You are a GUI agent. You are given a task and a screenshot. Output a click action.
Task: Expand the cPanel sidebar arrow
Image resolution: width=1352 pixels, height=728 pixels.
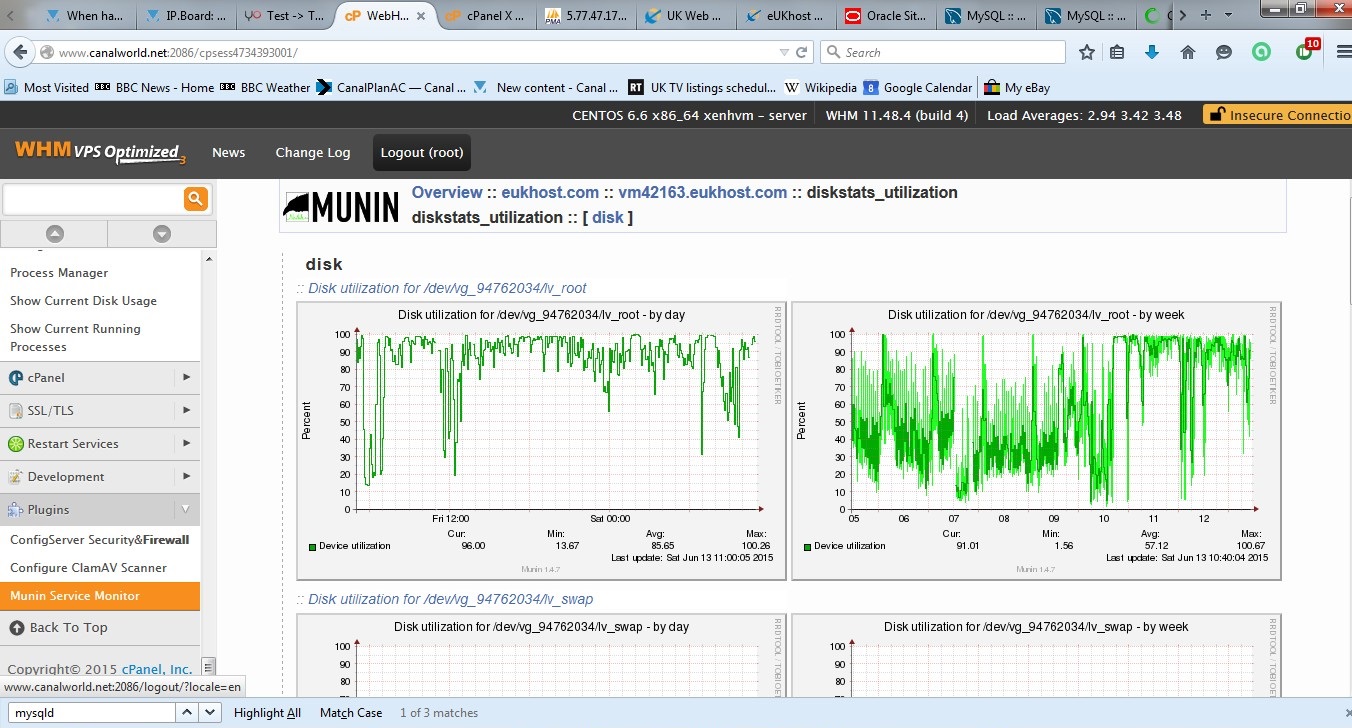[186, 378]
